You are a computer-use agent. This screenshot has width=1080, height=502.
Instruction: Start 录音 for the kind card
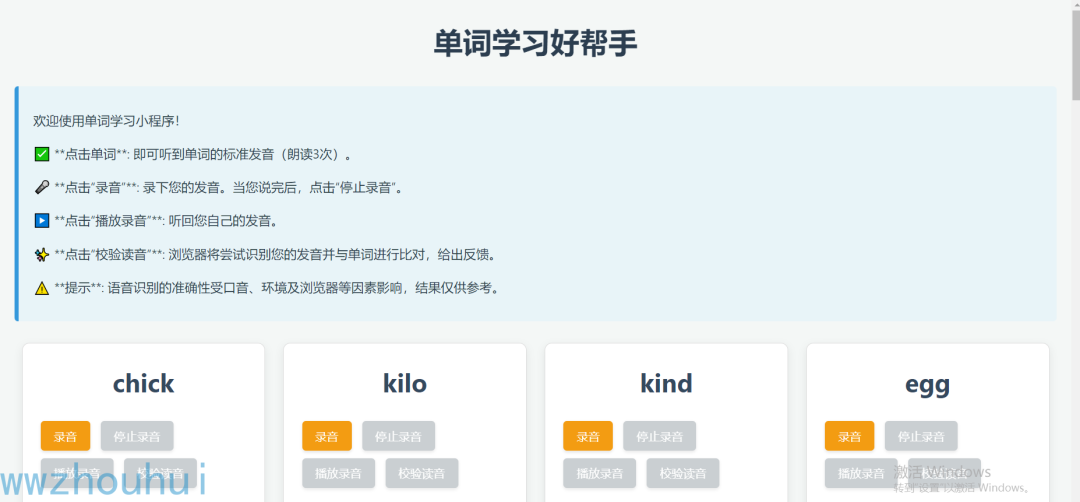(588, 436)
